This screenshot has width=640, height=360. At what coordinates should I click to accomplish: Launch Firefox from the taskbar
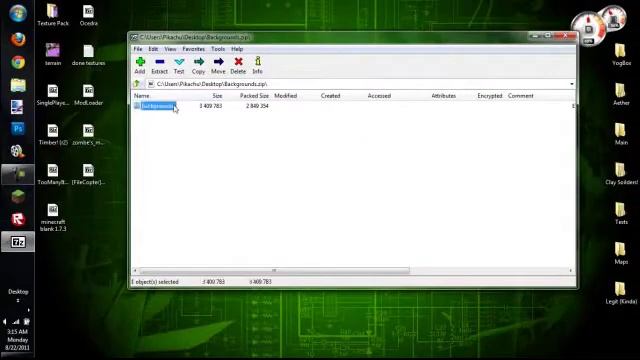[18, 40]
